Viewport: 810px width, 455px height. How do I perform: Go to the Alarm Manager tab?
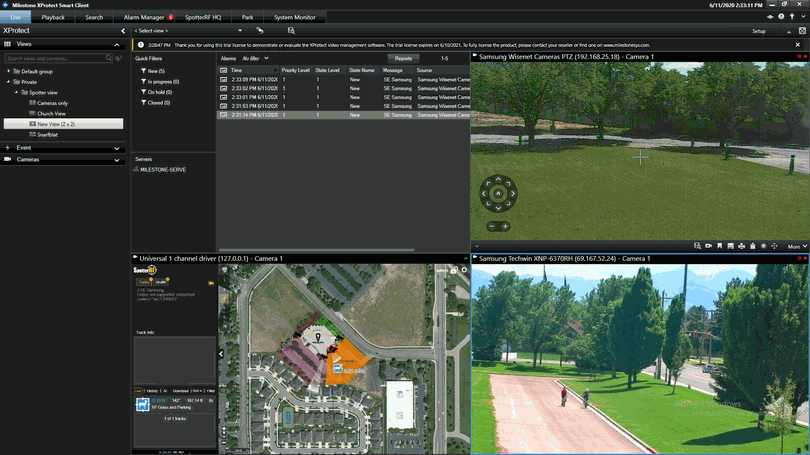point(144,17)
